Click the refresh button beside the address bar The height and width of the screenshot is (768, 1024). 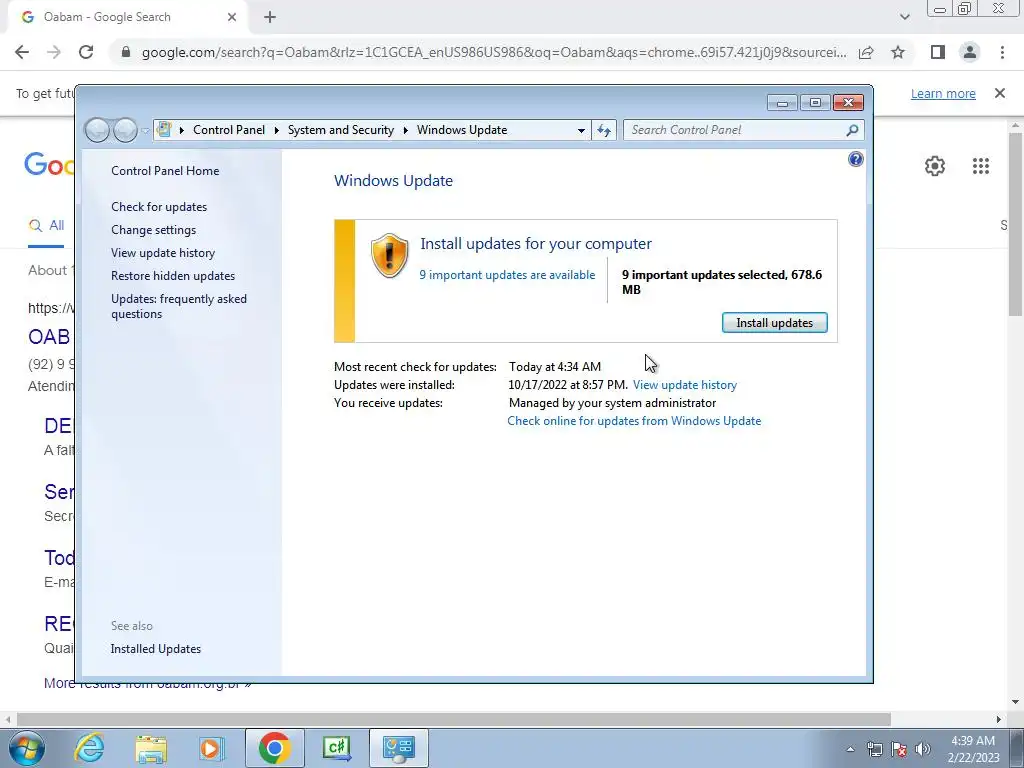(603, 131)
